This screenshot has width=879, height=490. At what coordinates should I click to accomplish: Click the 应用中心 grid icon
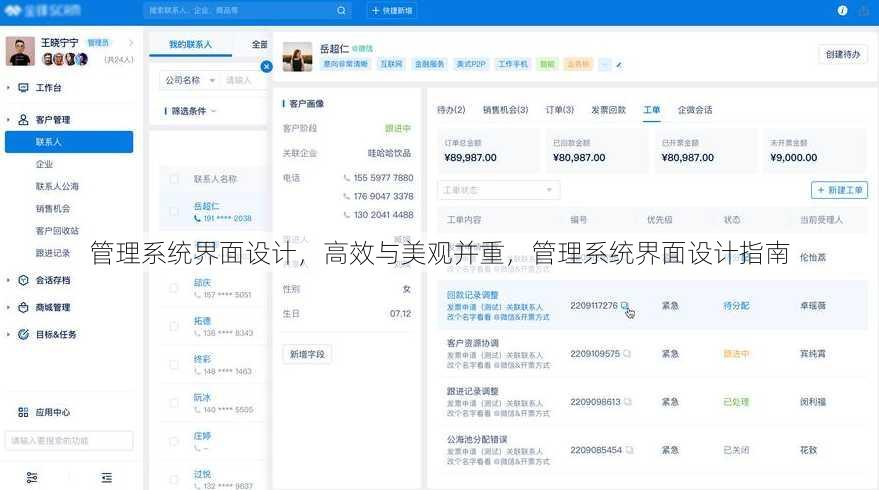coord(23,412)
